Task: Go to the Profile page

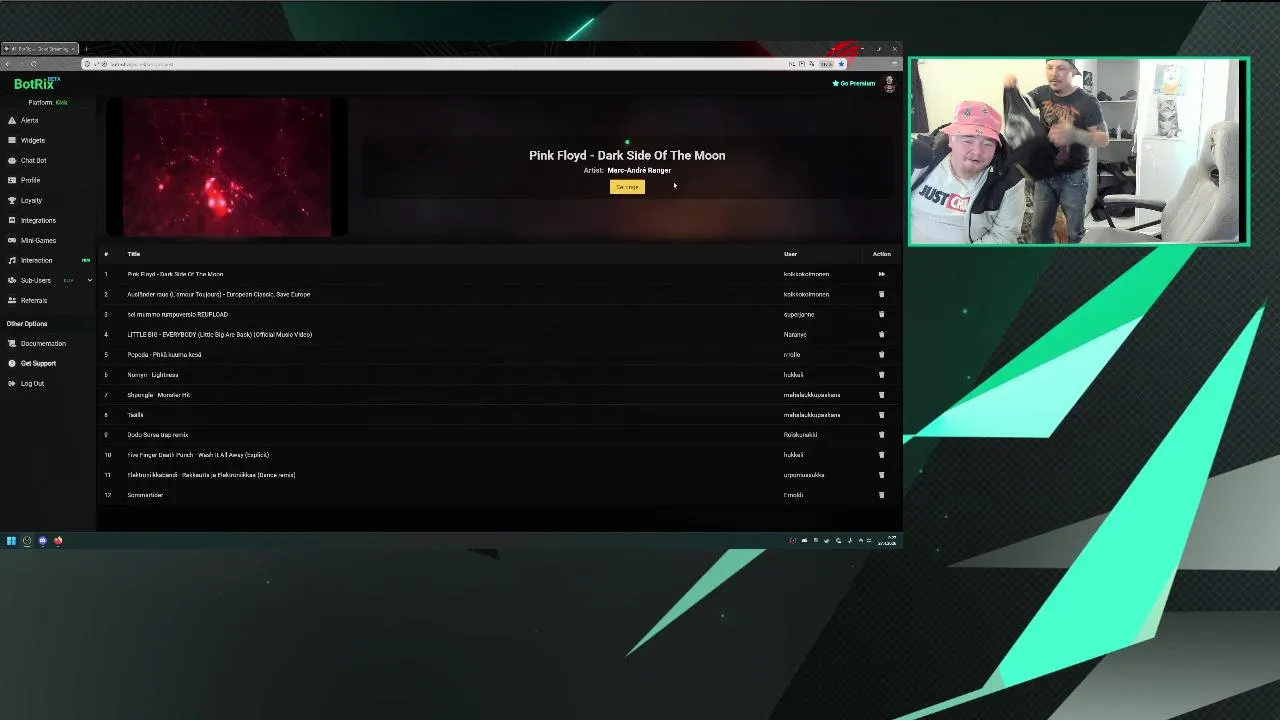Action: 30,180
